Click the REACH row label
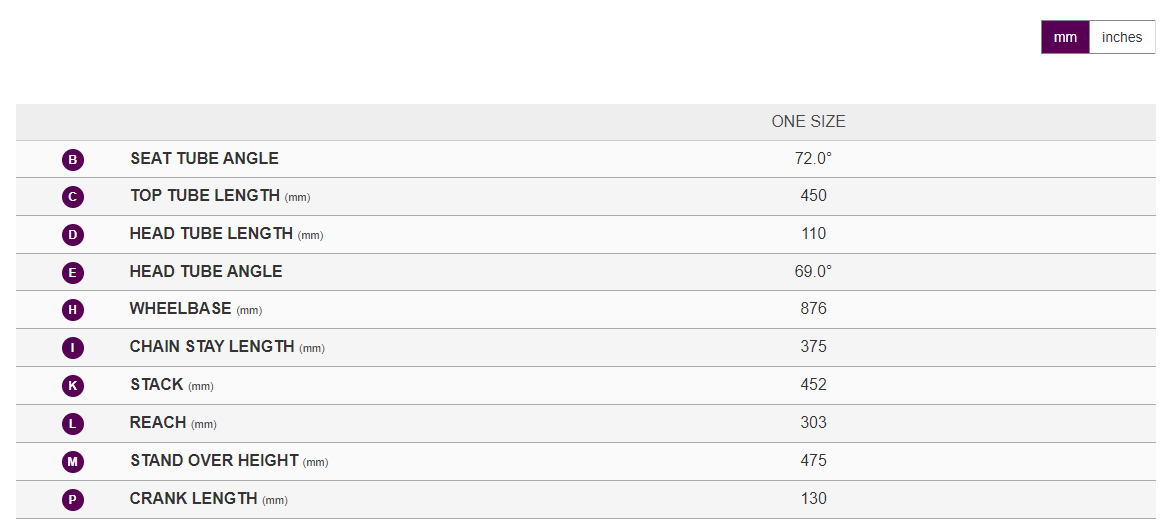 158,423
